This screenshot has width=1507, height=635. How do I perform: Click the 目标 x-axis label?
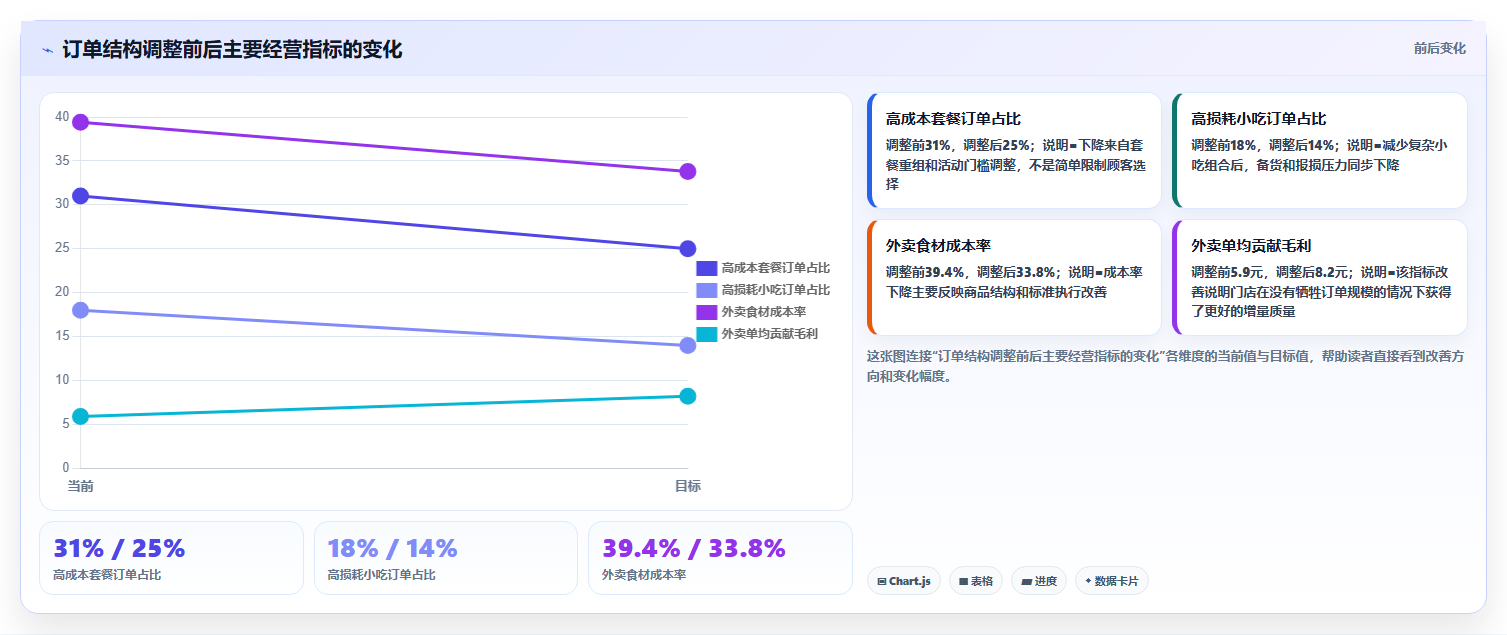[688, 486]
